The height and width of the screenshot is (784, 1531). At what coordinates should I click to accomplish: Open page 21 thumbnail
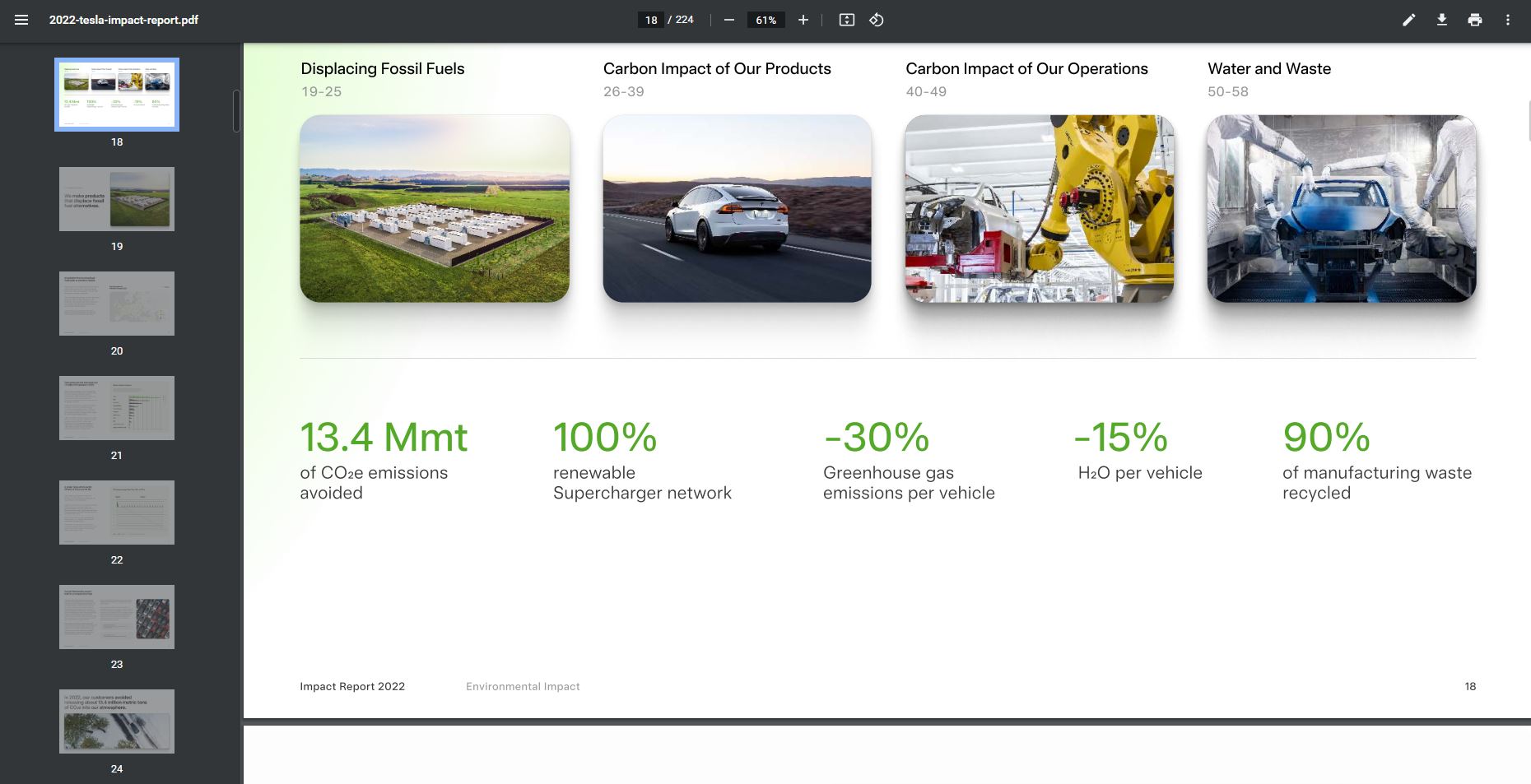pos(117,408)
